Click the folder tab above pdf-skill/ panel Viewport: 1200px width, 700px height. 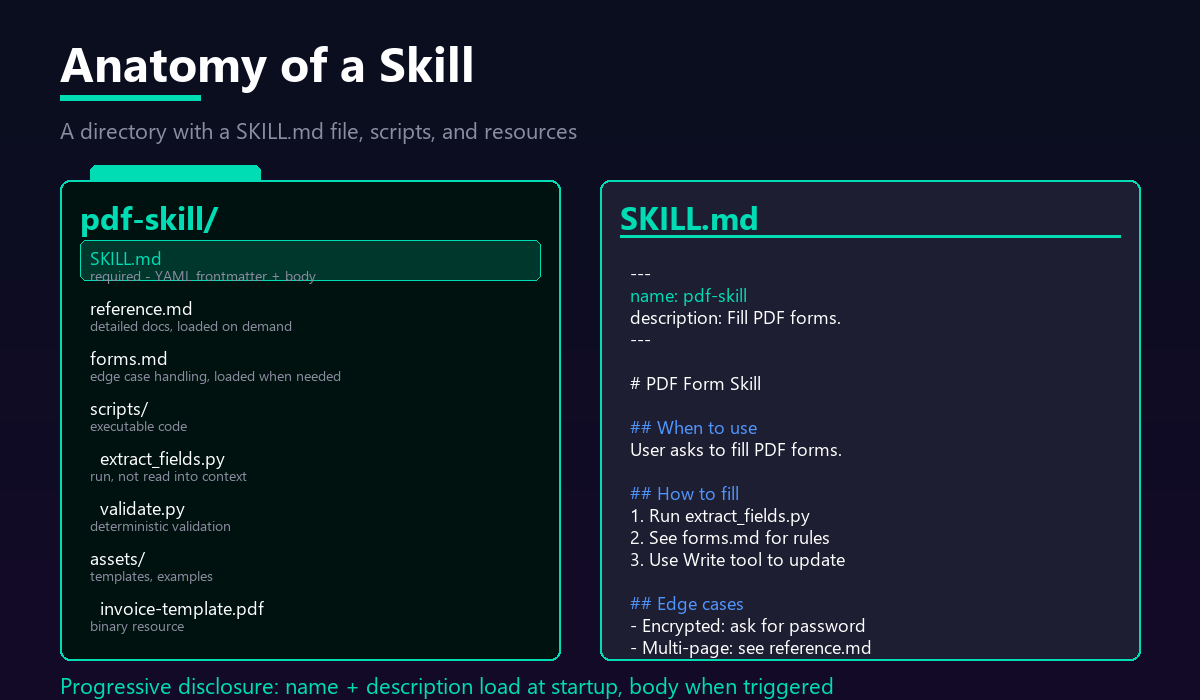click(175, 173)
